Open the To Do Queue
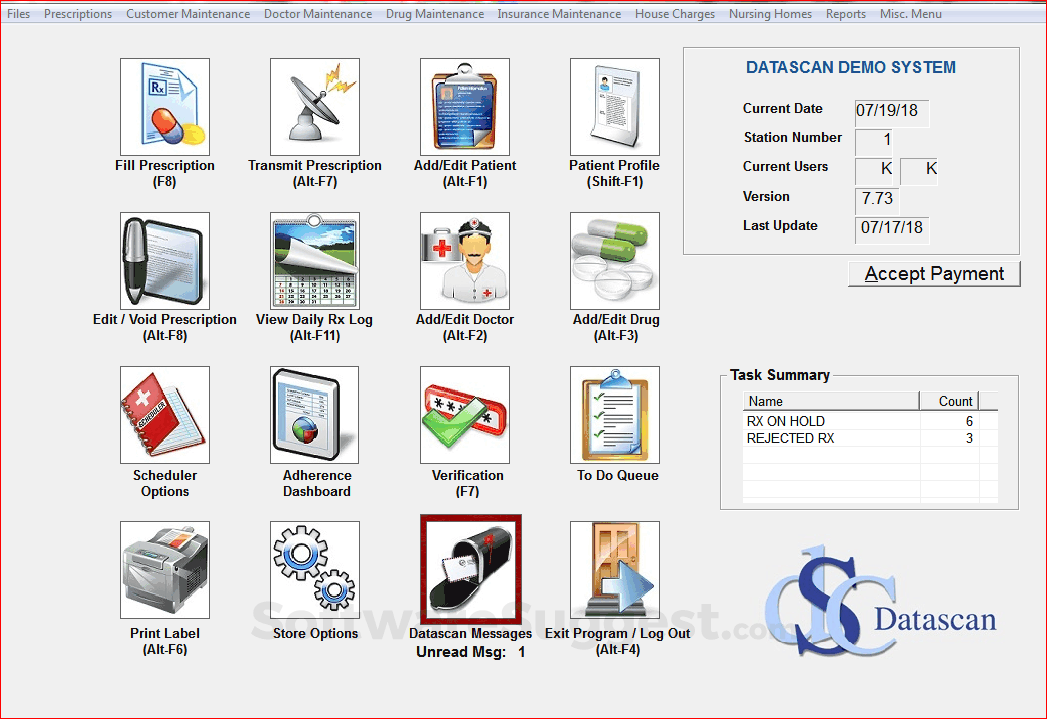This screenshot has height=719, width=1047. [614, 415]
